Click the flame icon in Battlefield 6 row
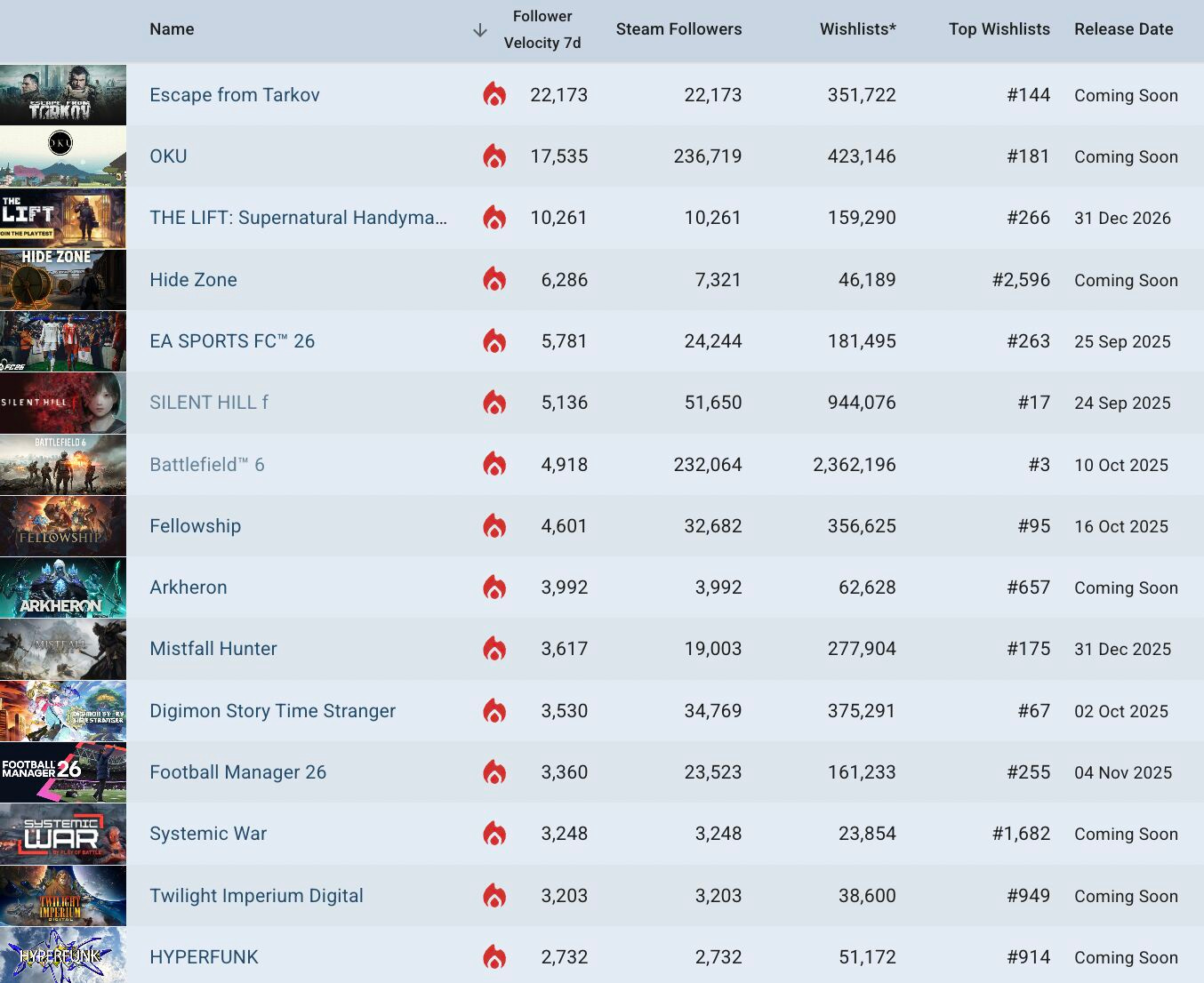The image size is (1204, 983). pyautogui.click(x=494, y=464)
